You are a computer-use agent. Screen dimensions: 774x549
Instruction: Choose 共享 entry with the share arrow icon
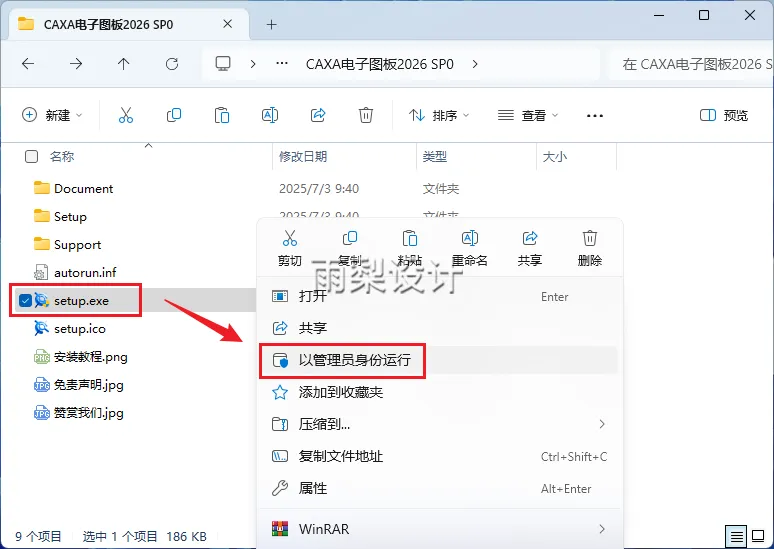point(439,328)
